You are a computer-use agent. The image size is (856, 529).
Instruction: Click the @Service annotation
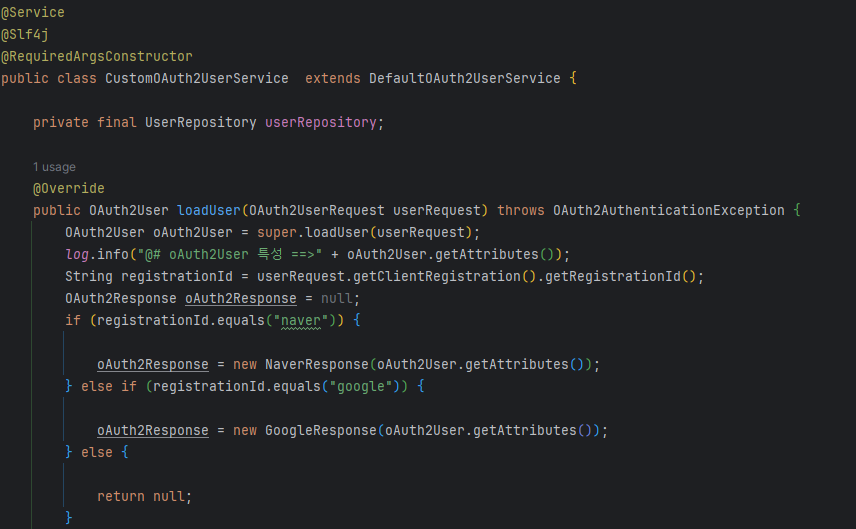pyautogui.click(x=33, y=13)
